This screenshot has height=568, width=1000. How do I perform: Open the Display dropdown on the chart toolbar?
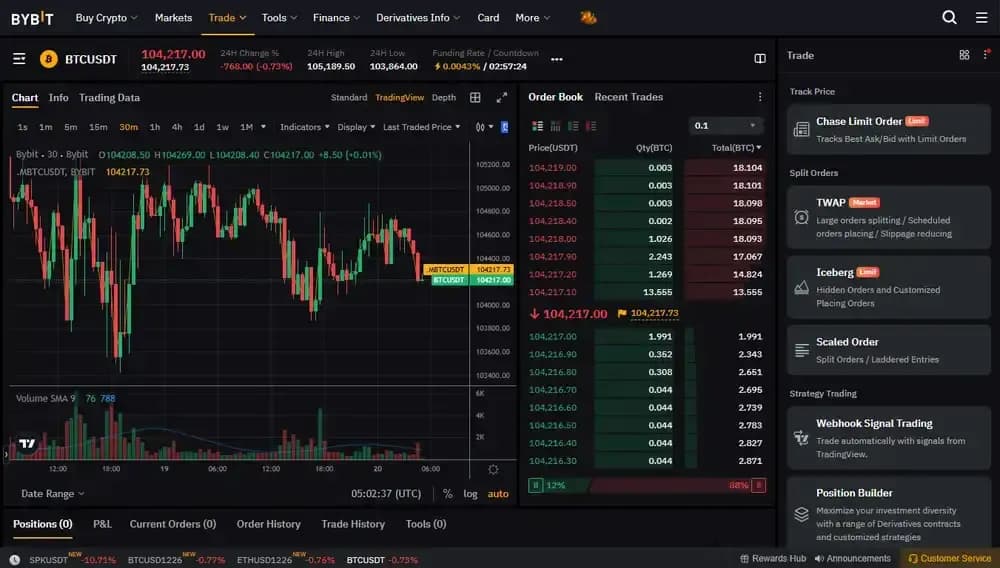[x=356, y=127]
